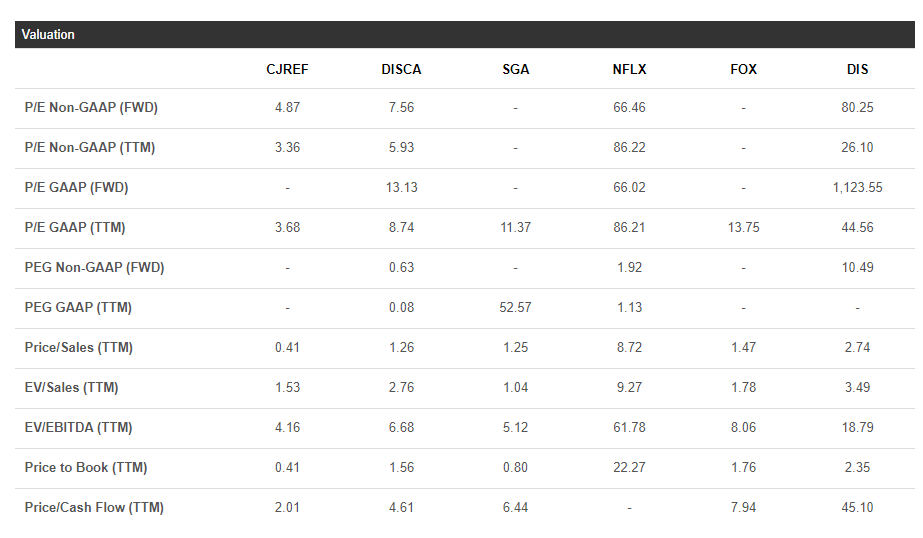Select the DIS ticker header
Screen dimensions: 923x538
pos(857,69)
